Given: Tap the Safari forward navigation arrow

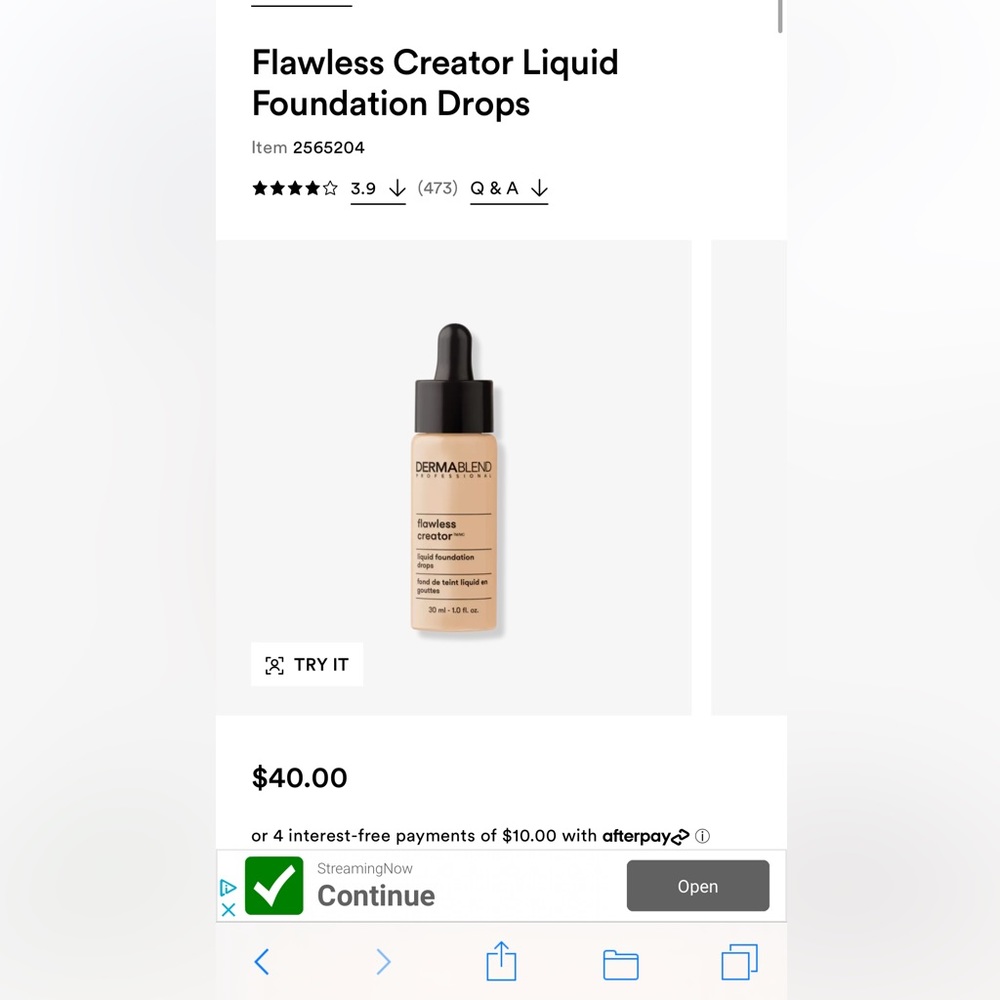Looking at the screenshot, I should (383, 961).
